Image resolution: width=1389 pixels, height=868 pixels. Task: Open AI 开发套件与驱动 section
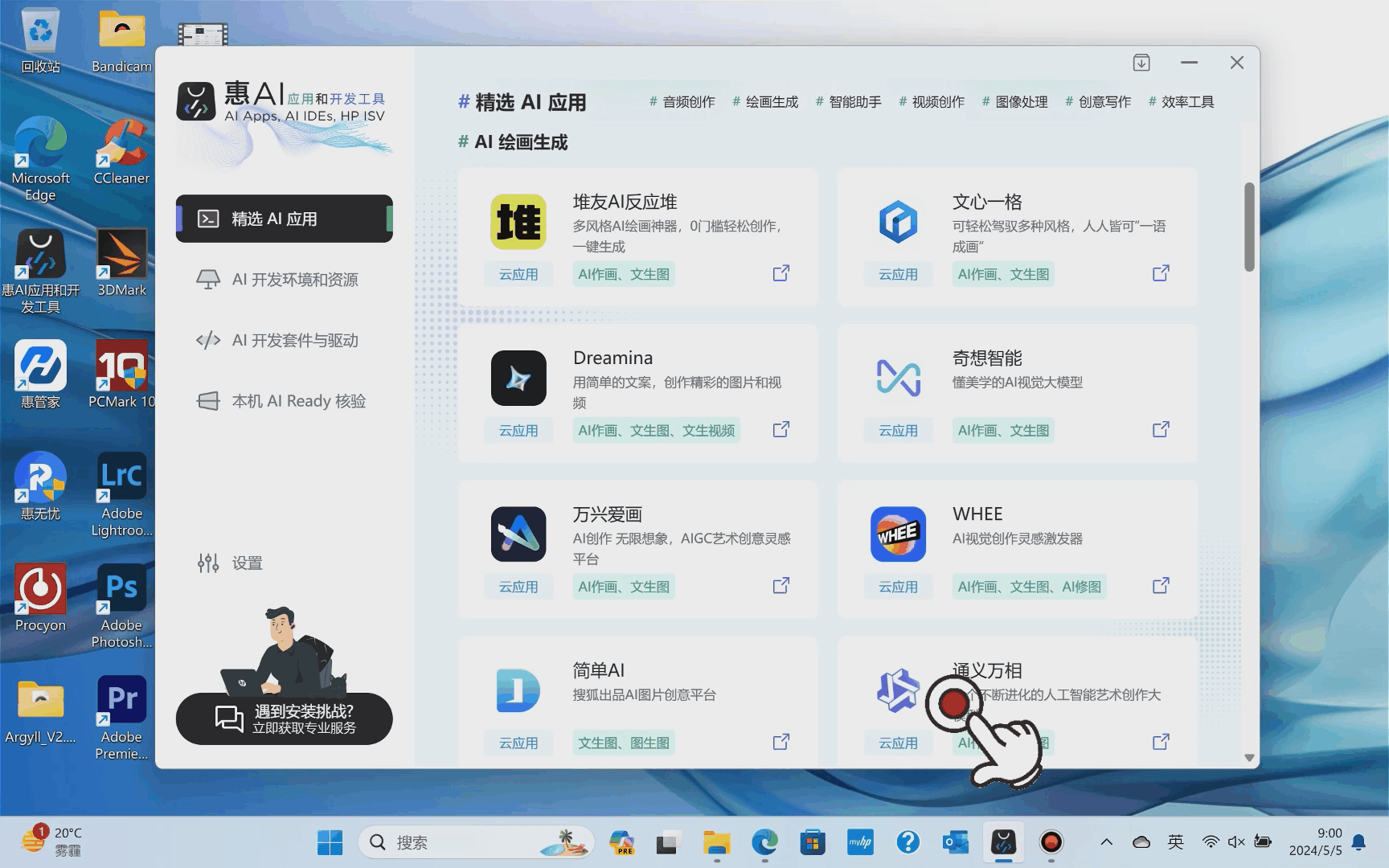tap(285, 340)
